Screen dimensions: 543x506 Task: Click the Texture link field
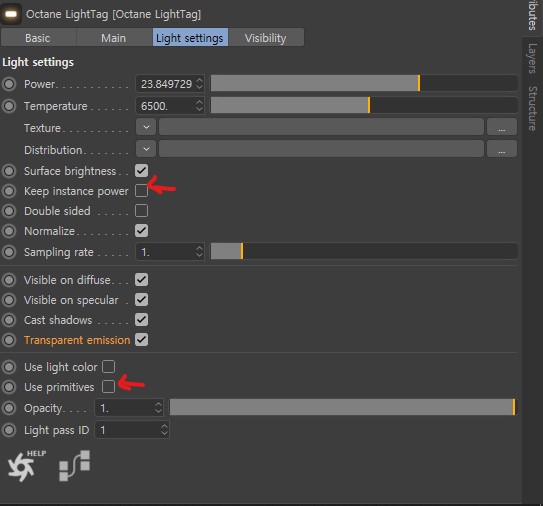pyautogui.click(x=321, y=127)
